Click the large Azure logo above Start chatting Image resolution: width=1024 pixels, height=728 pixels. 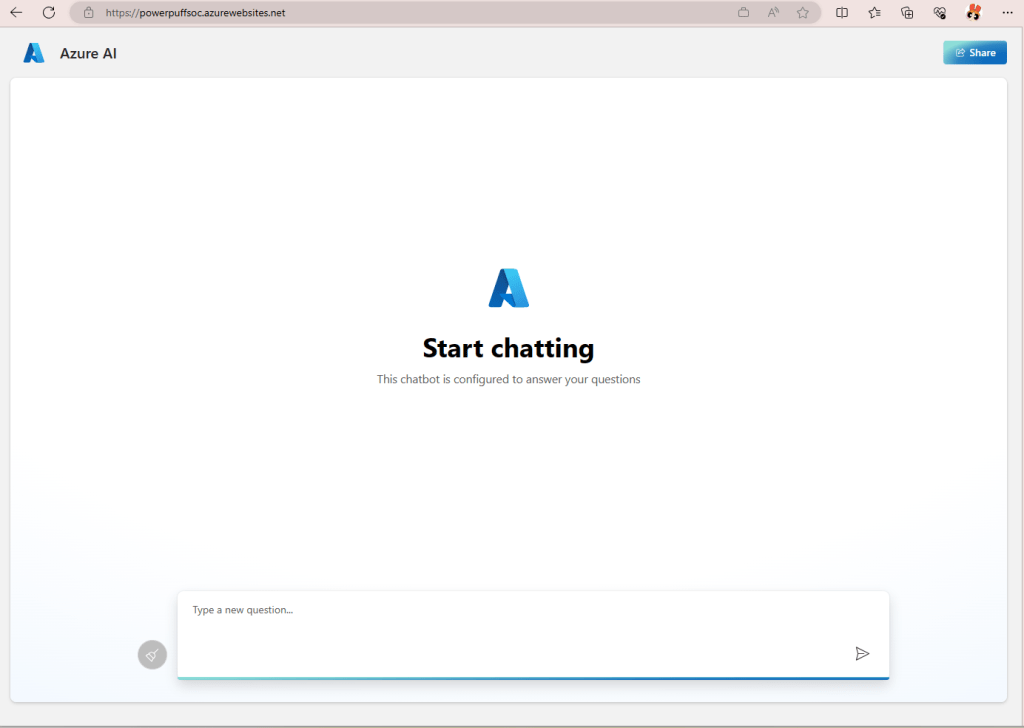click(508, 288)
